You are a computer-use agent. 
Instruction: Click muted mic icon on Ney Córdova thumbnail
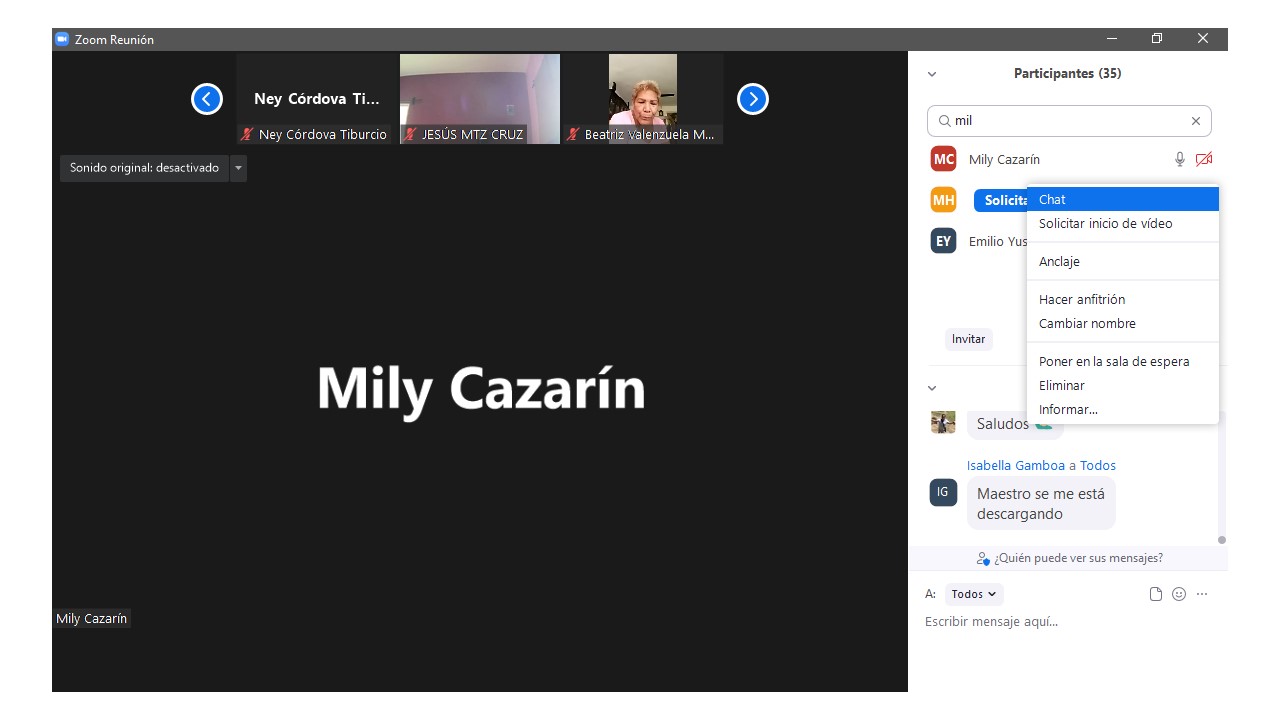point(247,134)
